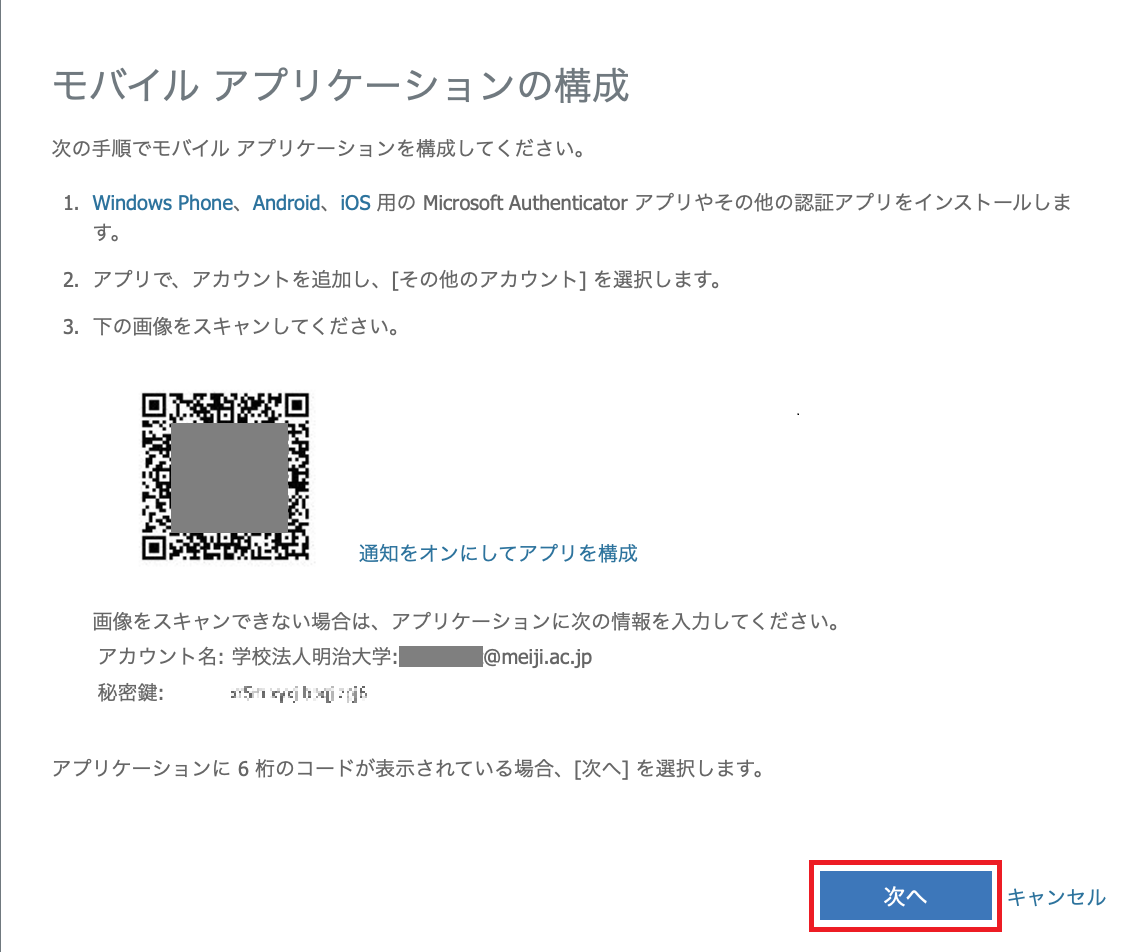This screenshot has width=1132, height=952.
Task: Click the Microsoft Authenticator text in step 1
Action: [525, 203]
